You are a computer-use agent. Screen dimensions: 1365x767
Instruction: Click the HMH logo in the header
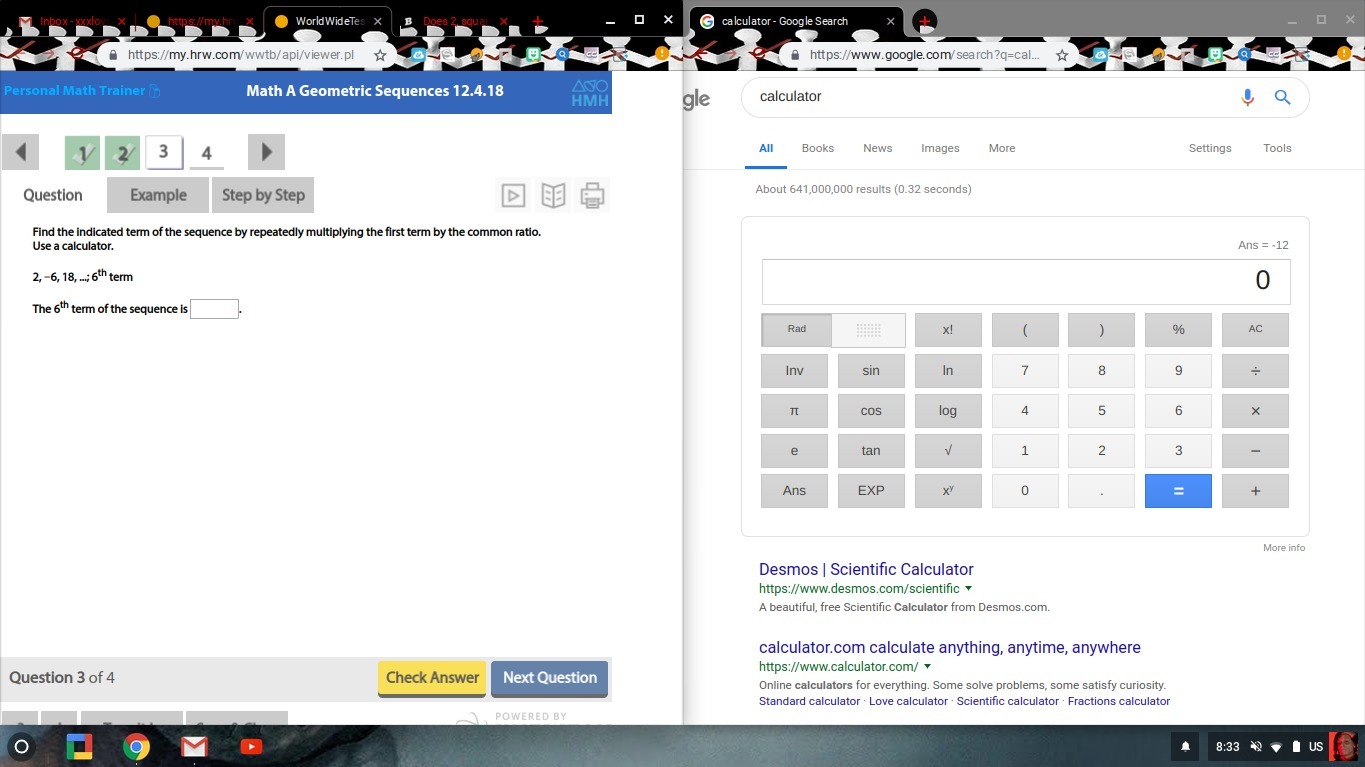590,93
